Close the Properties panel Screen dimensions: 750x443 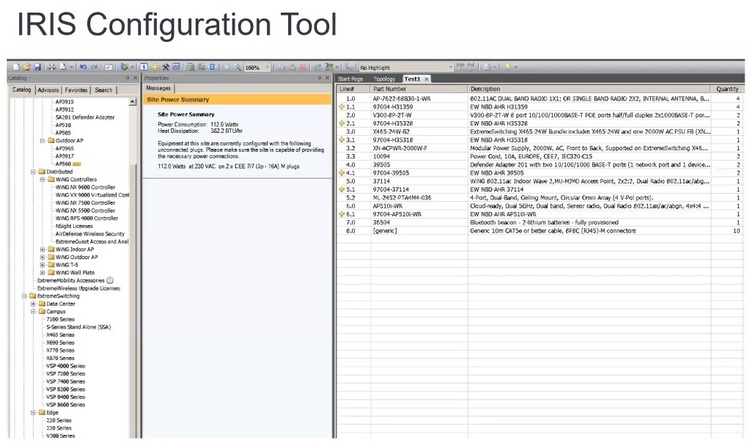[x=328, y=78]
